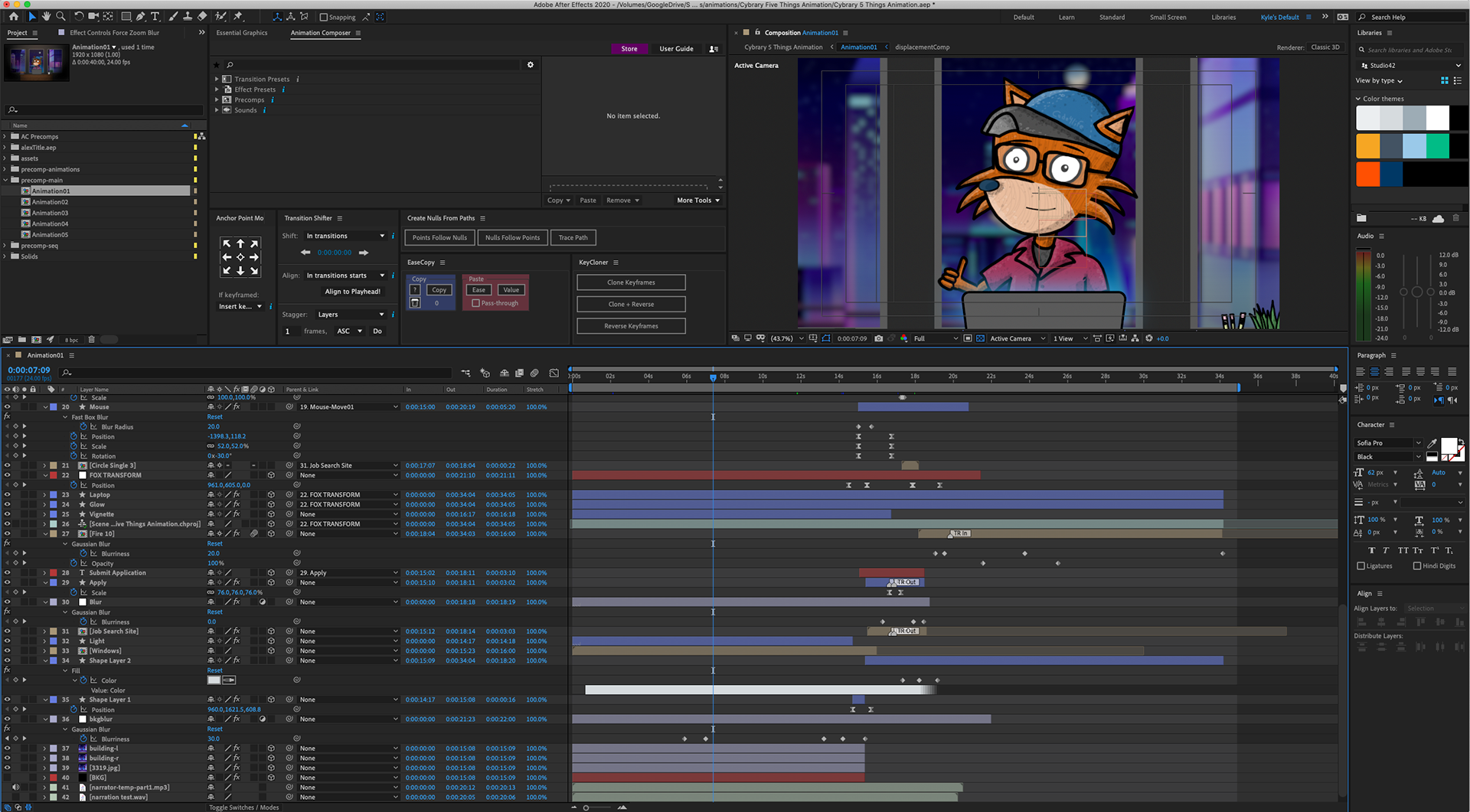Viewport: 1470px width, 812px height.
Task: Click the Clone Keyframes button
Action: click(x=631, y=282)
